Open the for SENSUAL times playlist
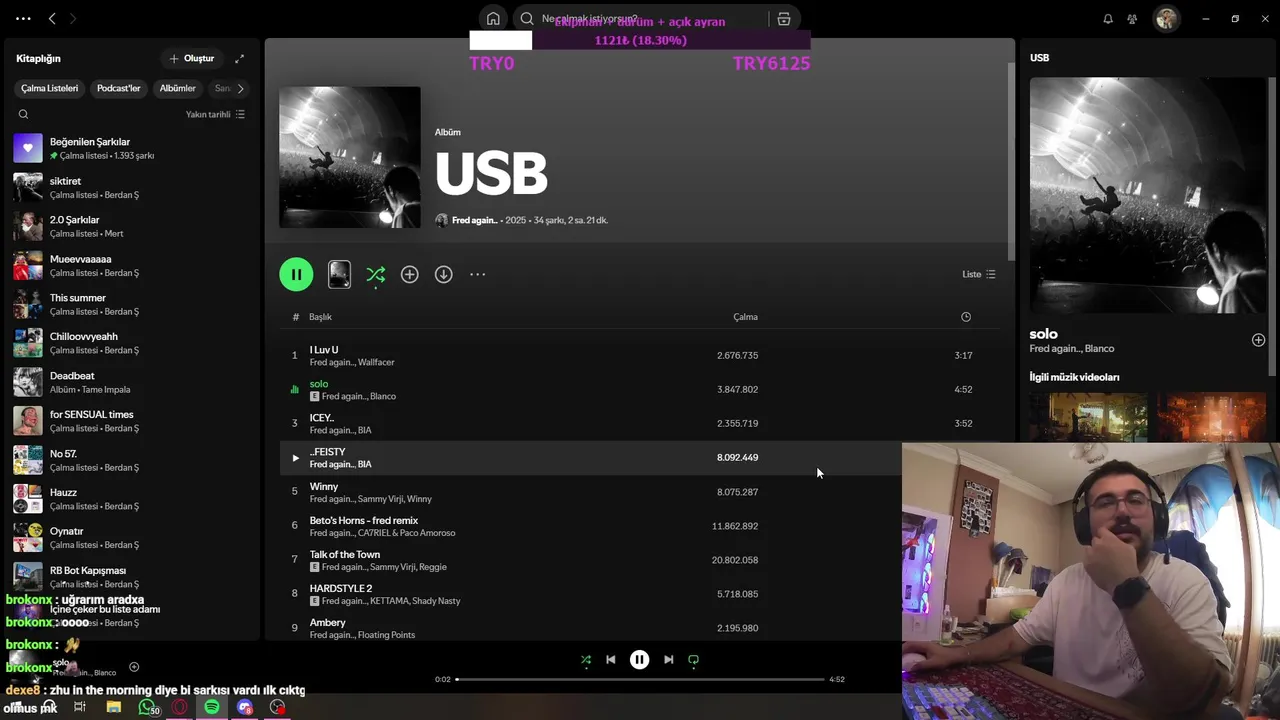Viewport: 1280px width, 720px height. pos(130,421)
